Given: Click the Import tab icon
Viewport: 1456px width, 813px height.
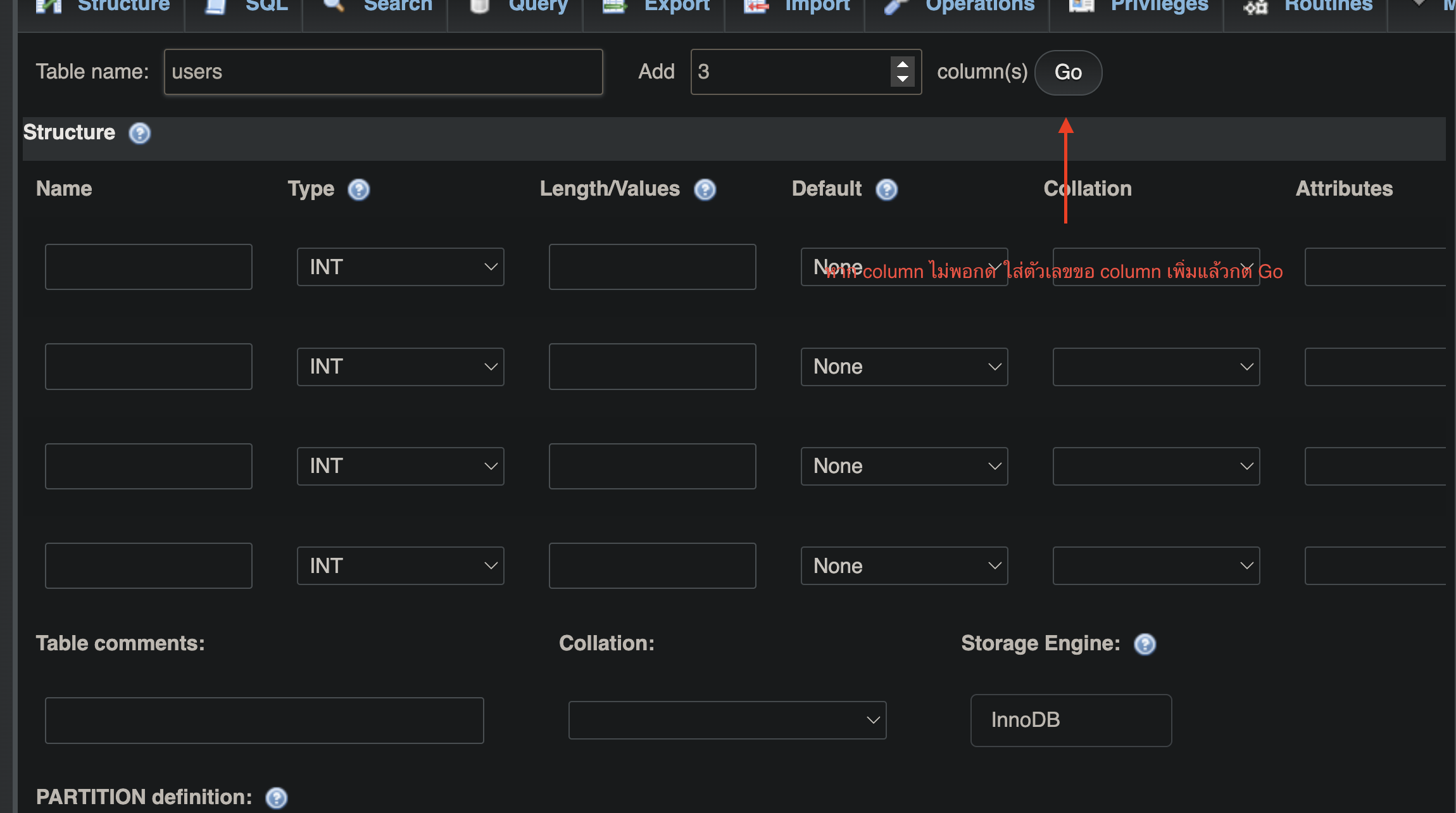Looking at the screenshot, I should click(756, 6).
